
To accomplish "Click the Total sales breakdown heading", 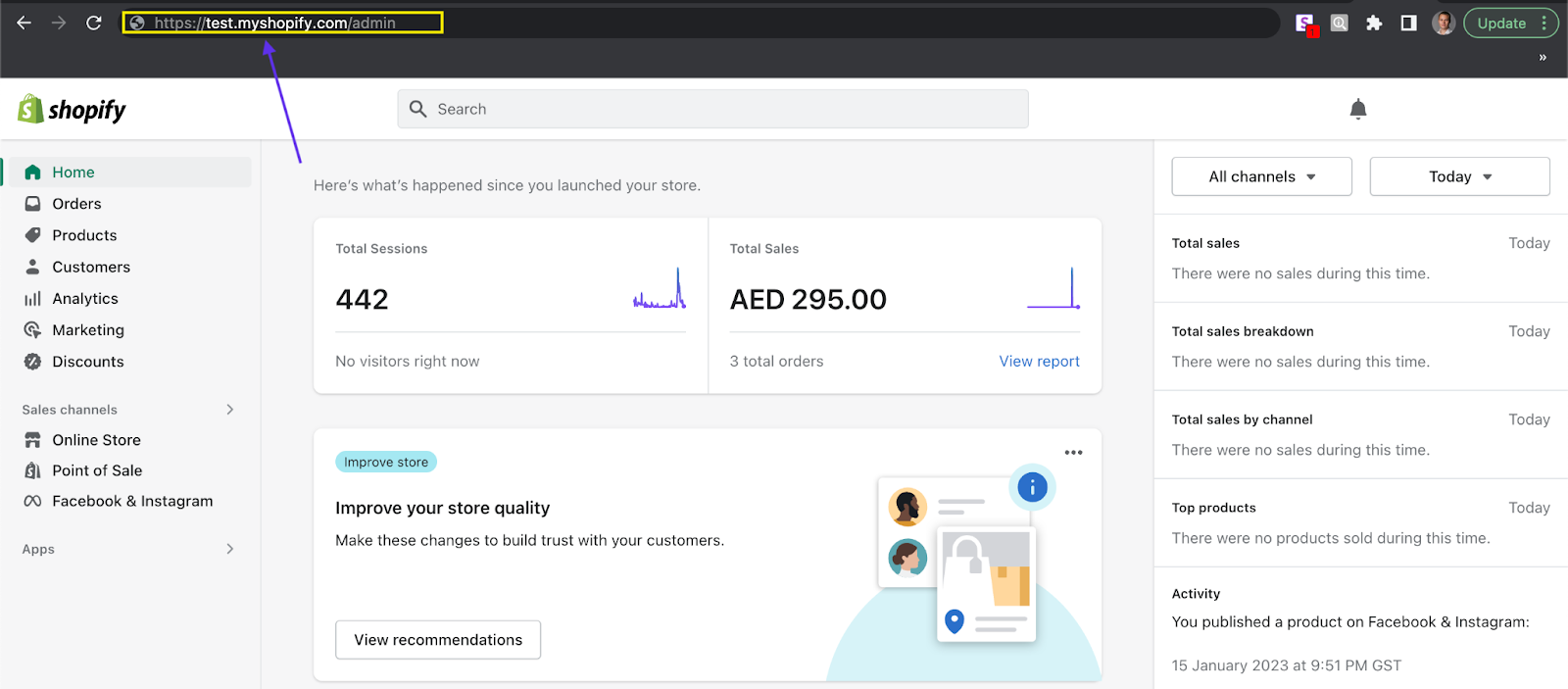I will [1243, 331].
